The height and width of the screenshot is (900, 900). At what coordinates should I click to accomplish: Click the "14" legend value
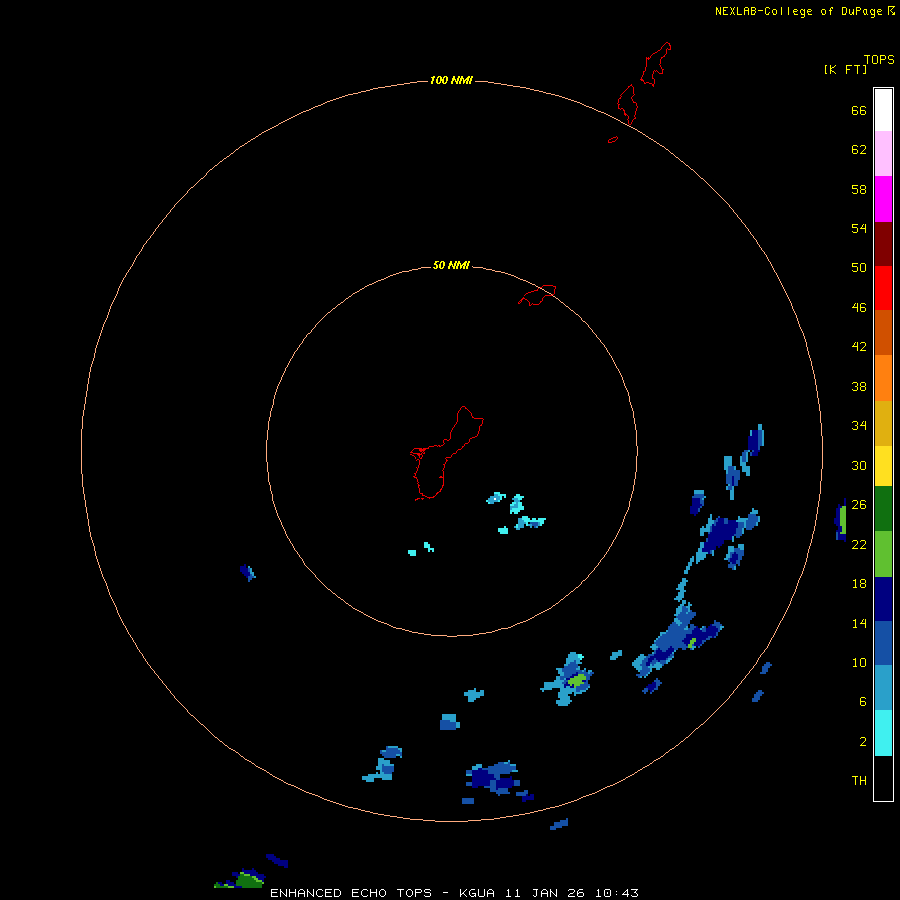point(859,623)
